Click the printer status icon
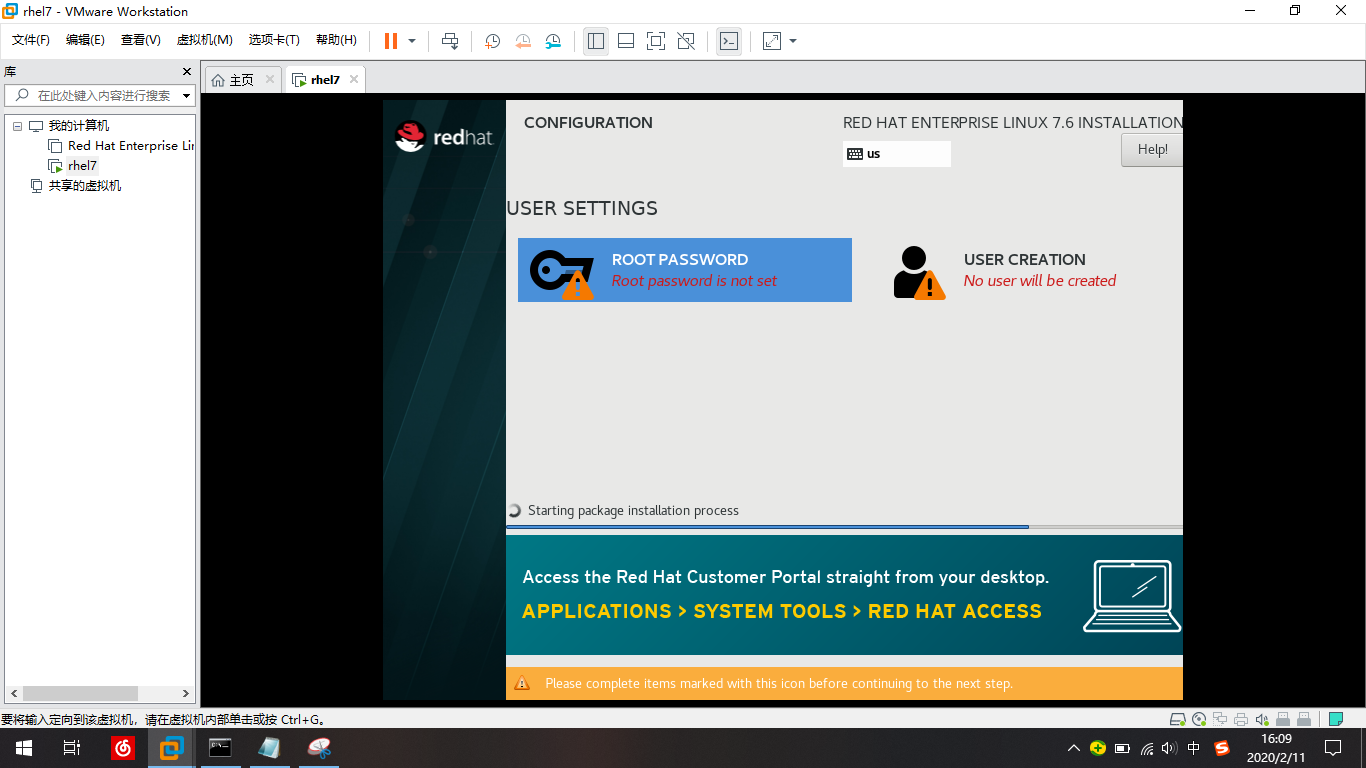 tap(1241, 719)
